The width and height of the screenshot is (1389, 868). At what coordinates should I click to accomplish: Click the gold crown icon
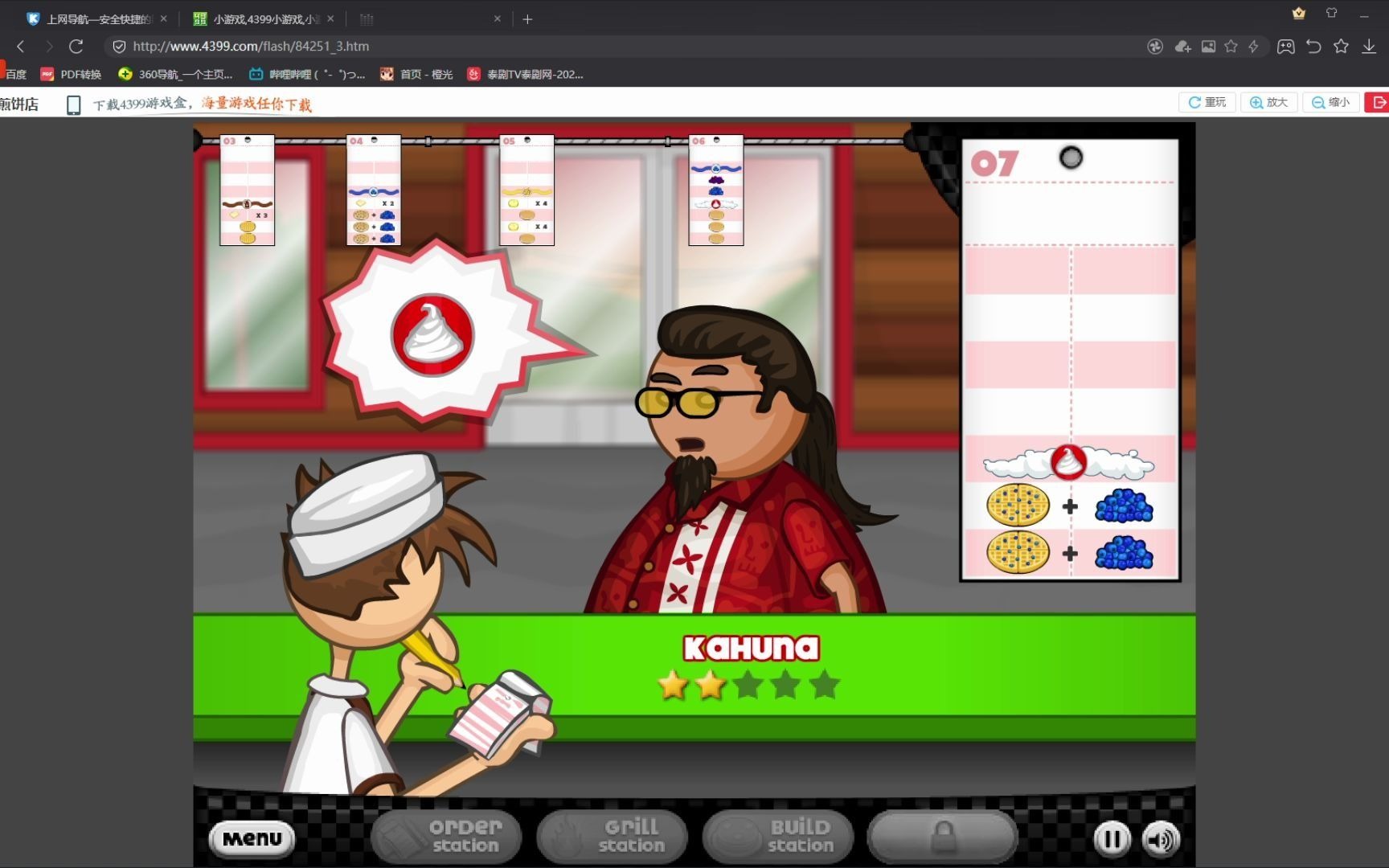coord(1299,13)
